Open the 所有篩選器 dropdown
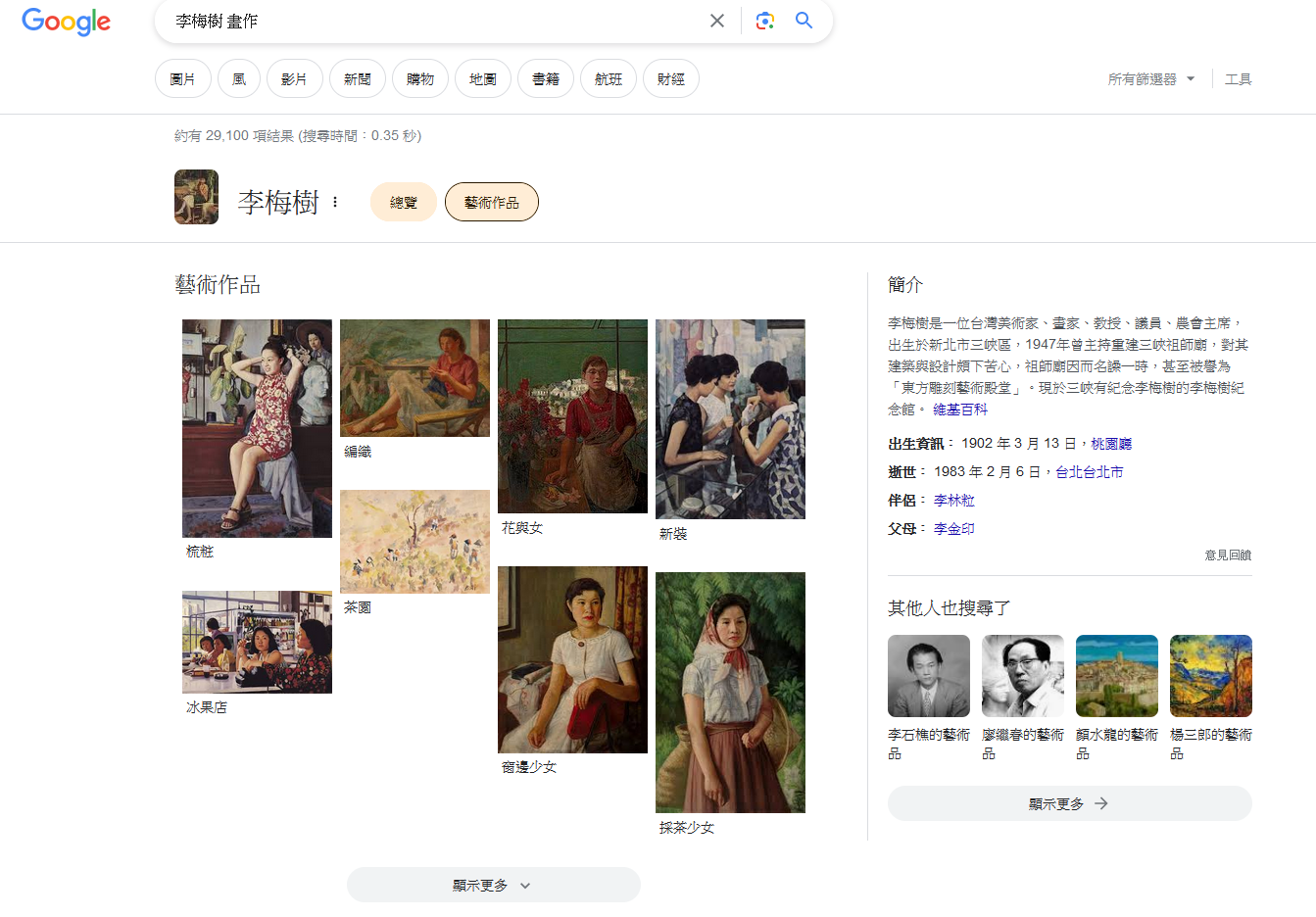The width and height of the screenshot is (1316, 917). (1151, 79)
